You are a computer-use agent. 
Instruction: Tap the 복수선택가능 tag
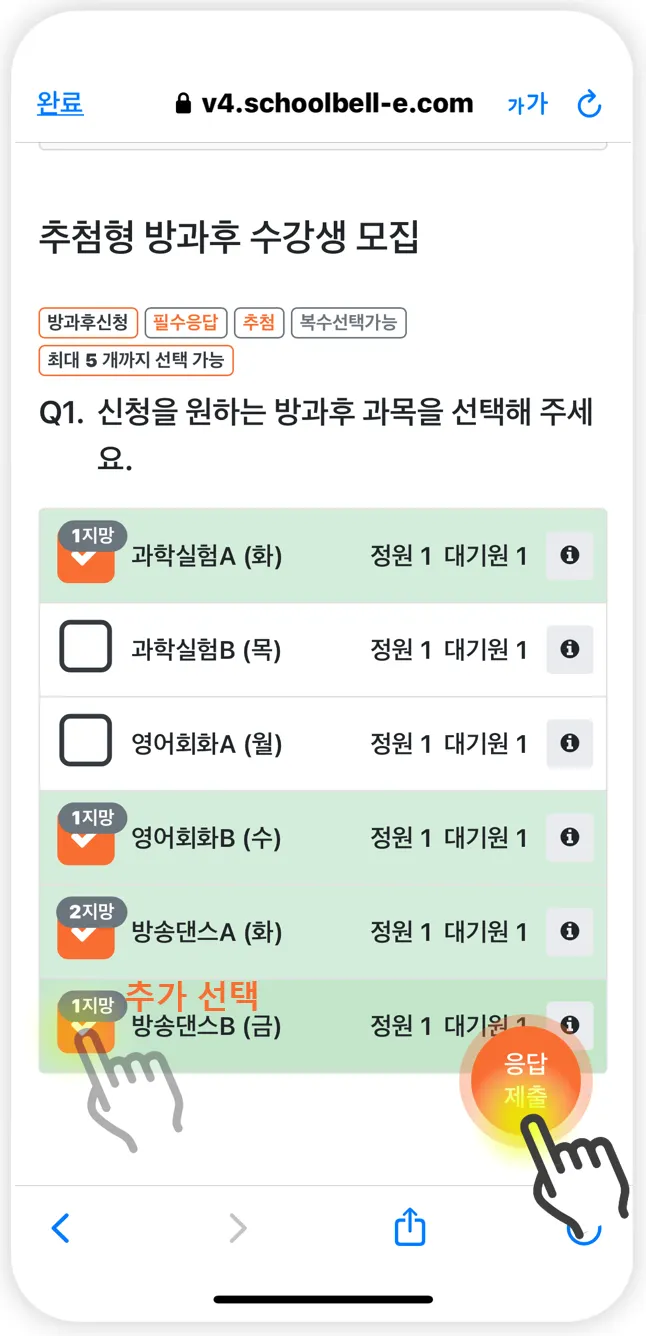click(348, 322)
